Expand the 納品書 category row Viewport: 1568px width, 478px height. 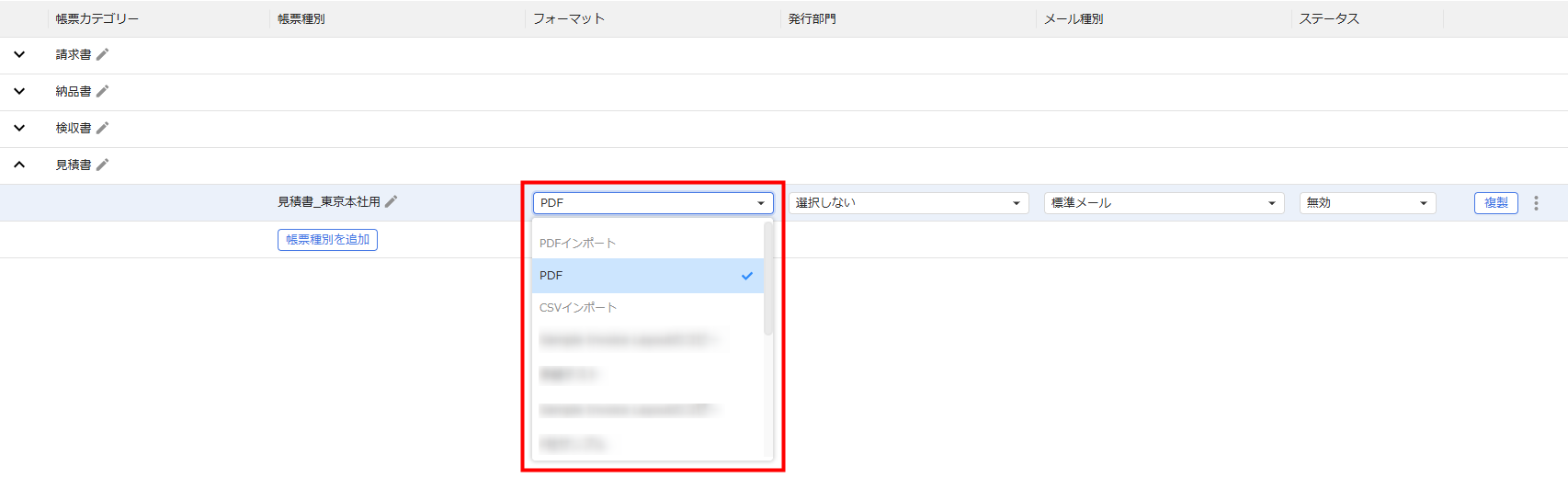click(19, 91)
